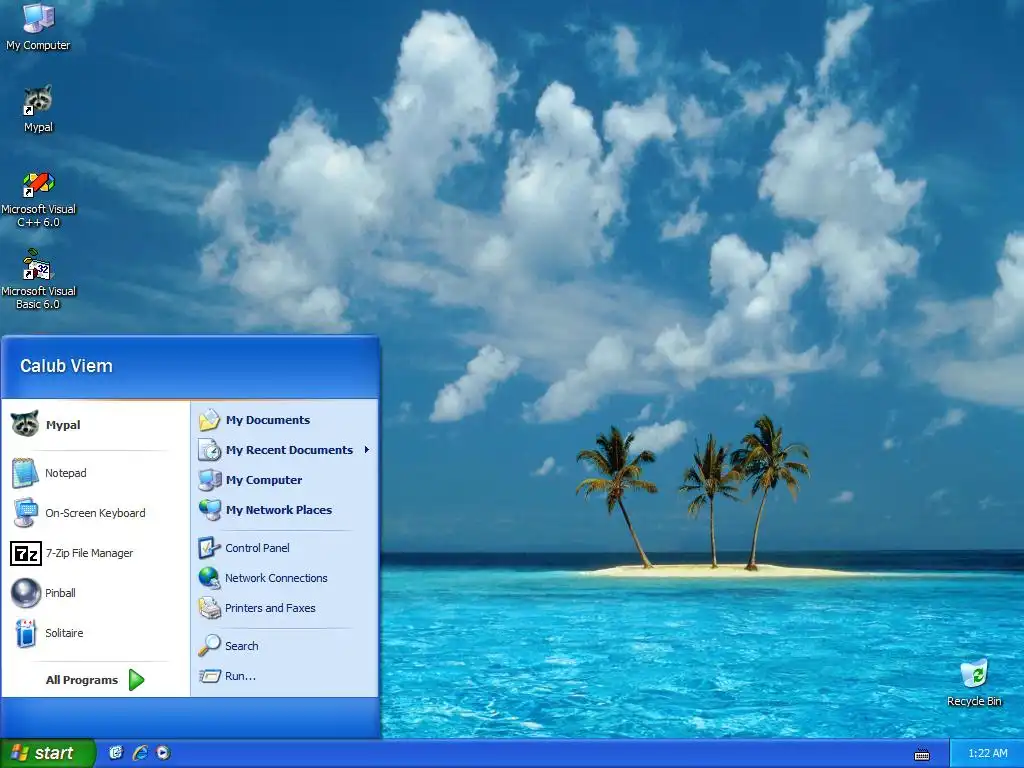1024x768 pixels.
Task: Launch Internet Explorer from quick launch
Action: [x=140, y=753]
